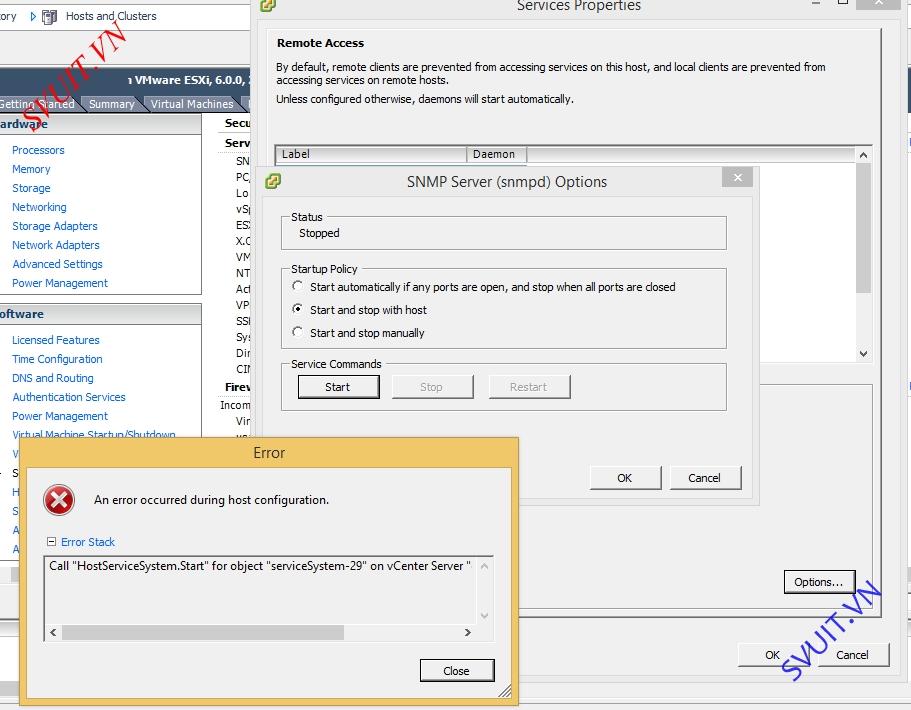
Task: Click the error stack horizontal scrollbar thumb
Action: pos(203,632)
